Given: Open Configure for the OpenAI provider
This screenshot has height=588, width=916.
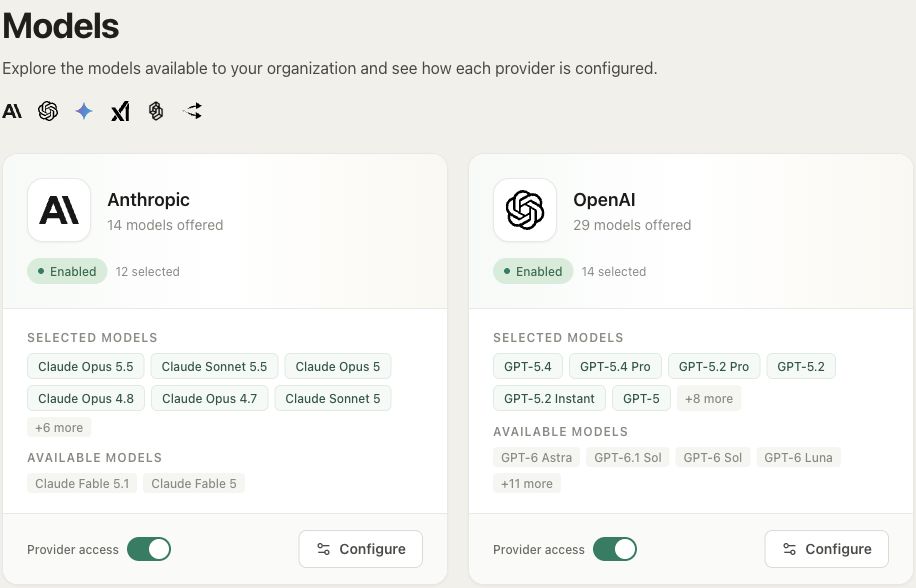Looking at the screenshot, I should click(827, 549).
